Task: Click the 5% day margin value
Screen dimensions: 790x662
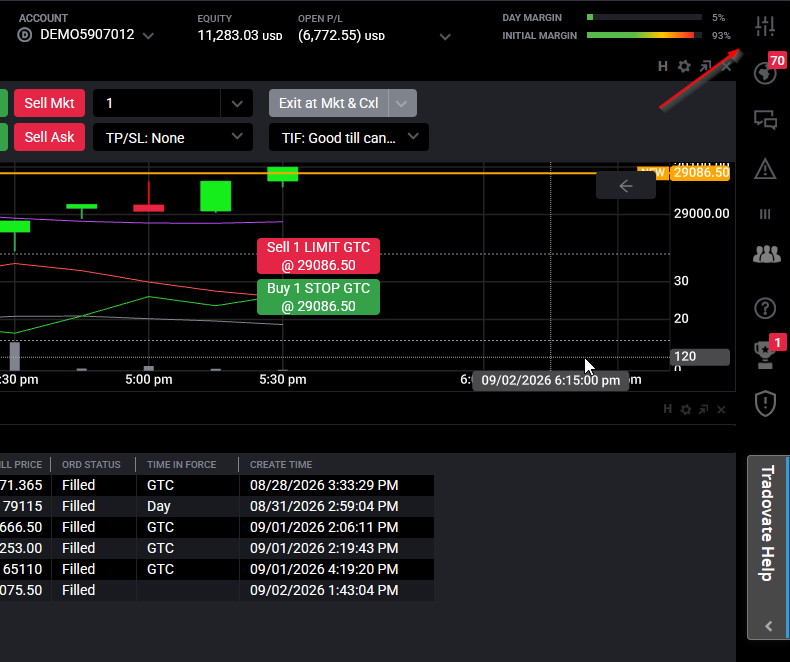Action: pos(718,18)
